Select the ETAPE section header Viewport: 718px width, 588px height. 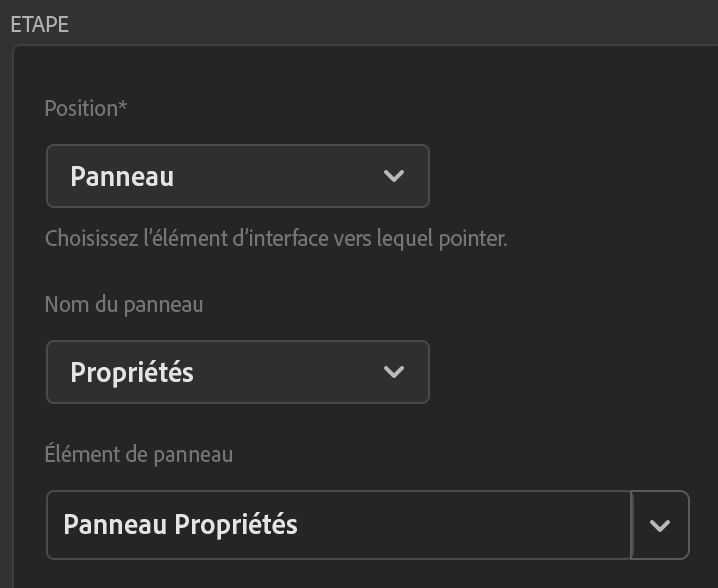[40, 25]
